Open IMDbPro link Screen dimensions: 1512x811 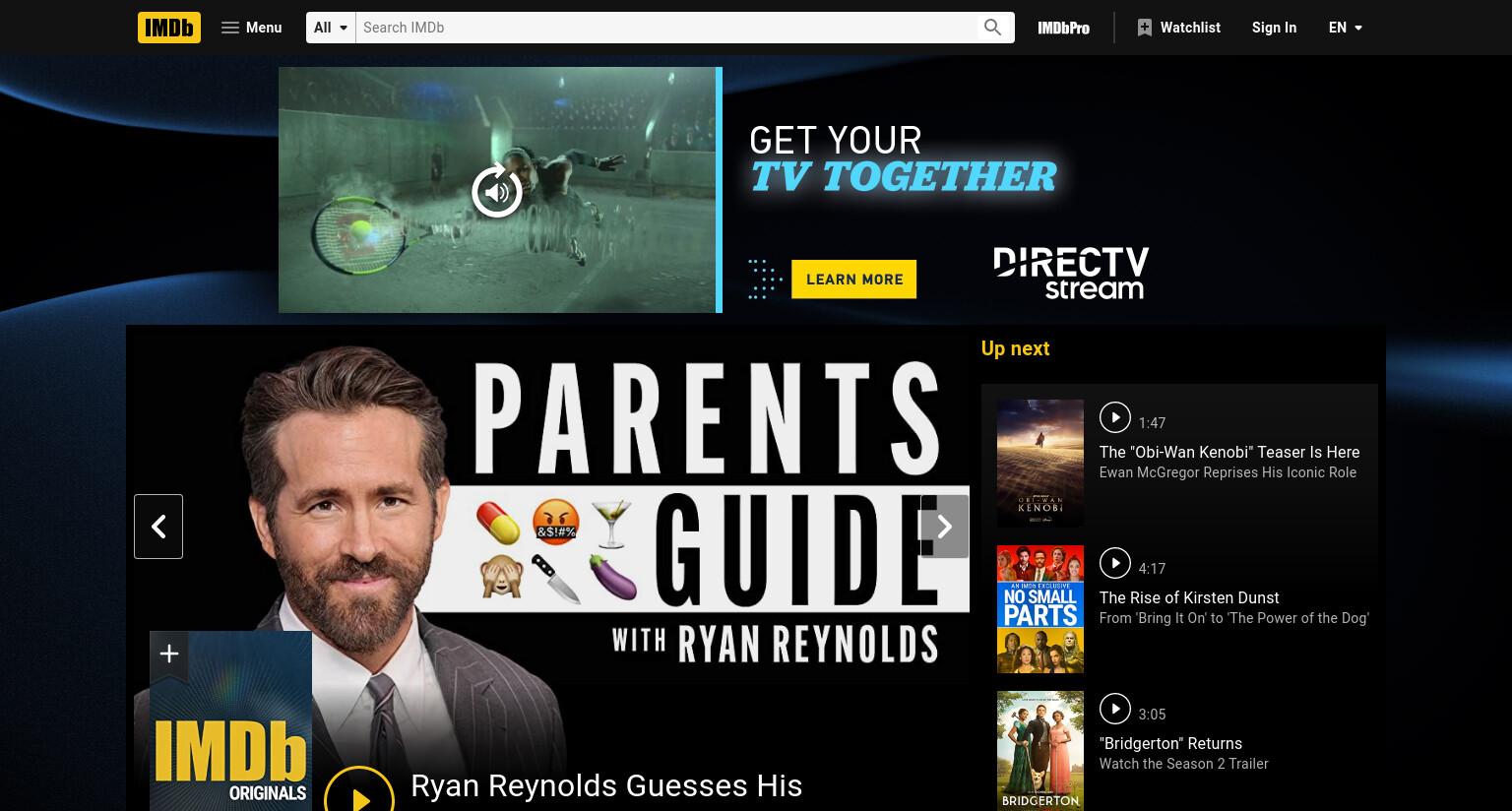tap(1064, 28)
